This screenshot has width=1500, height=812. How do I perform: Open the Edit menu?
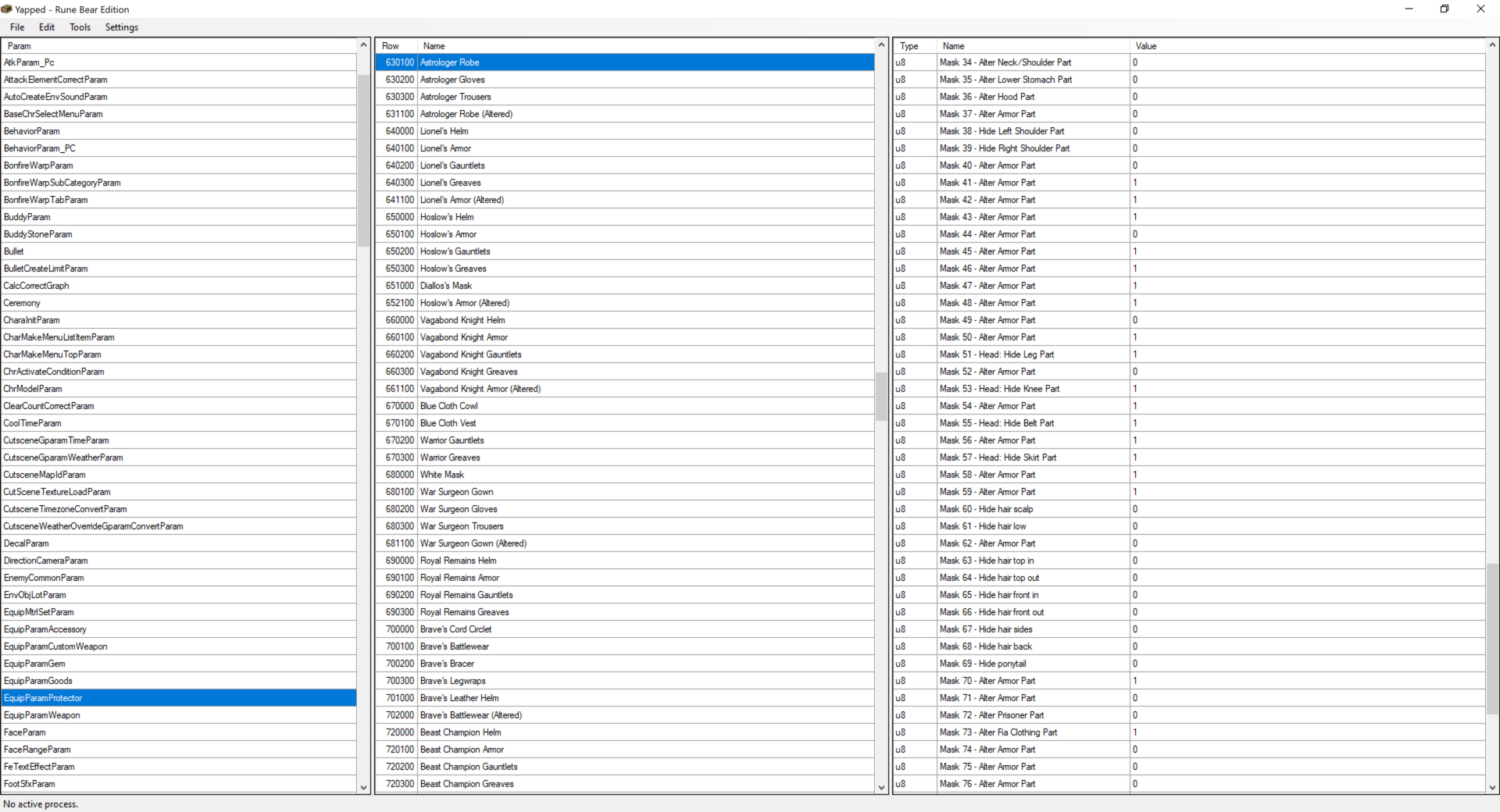47,27
